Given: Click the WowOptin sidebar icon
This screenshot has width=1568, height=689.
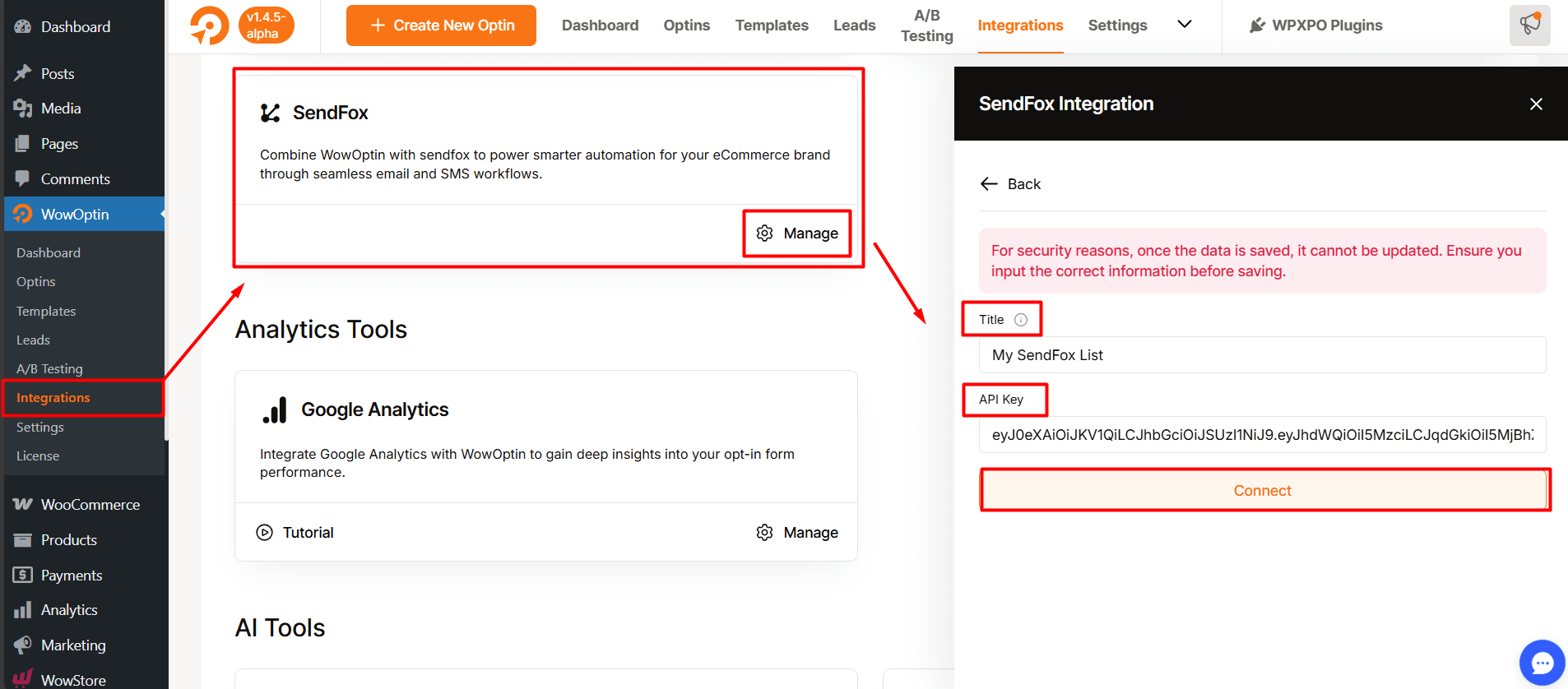Looking at the screenshot, I should tap(23, 214).
